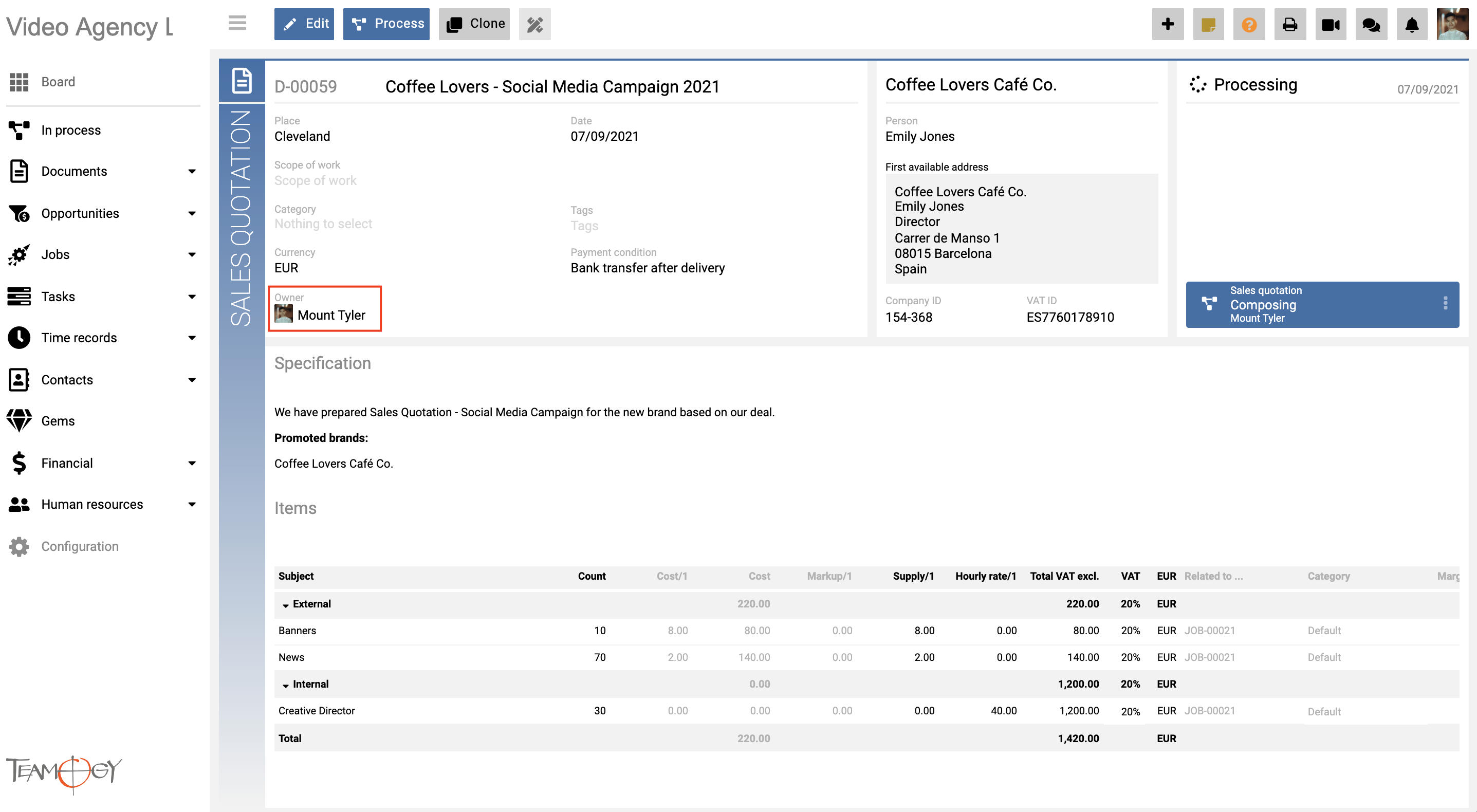This screenshot has width=1477, height=812.
Task: Click the Board grid icon
Action: 19,82
